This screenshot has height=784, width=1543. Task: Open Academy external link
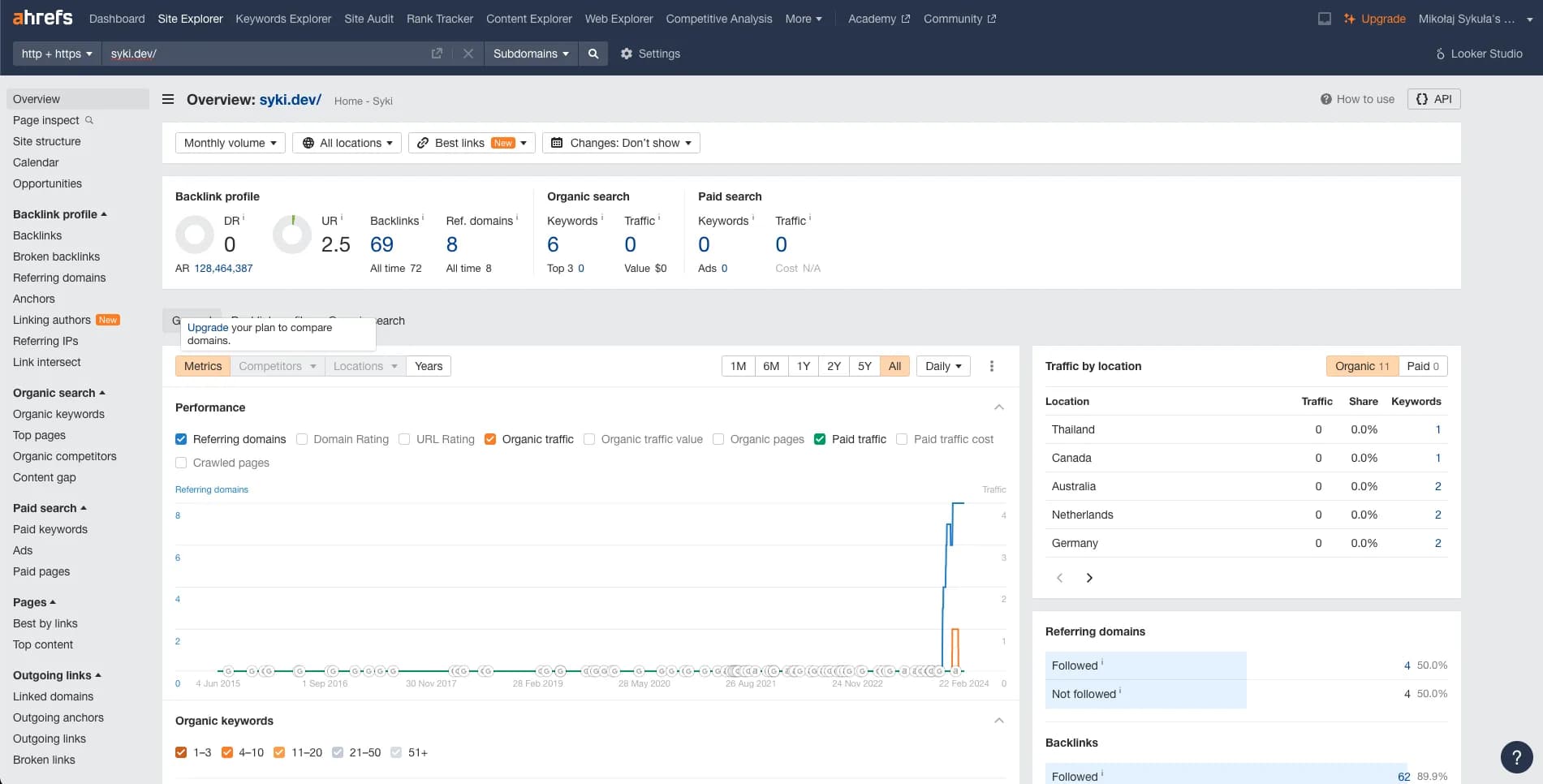pyautogui.click(x=879, y=19)
